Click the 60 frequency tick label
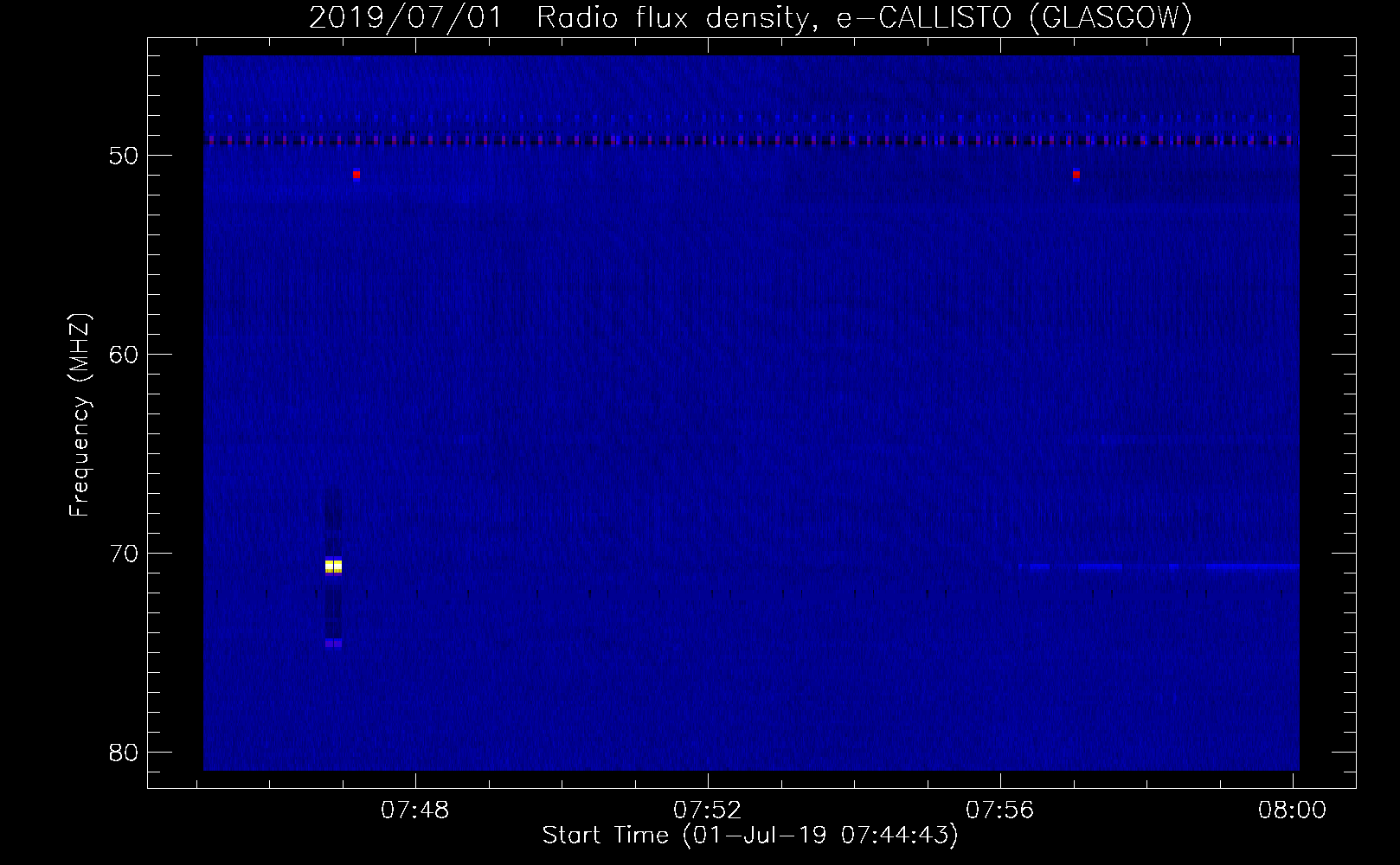 124,354
